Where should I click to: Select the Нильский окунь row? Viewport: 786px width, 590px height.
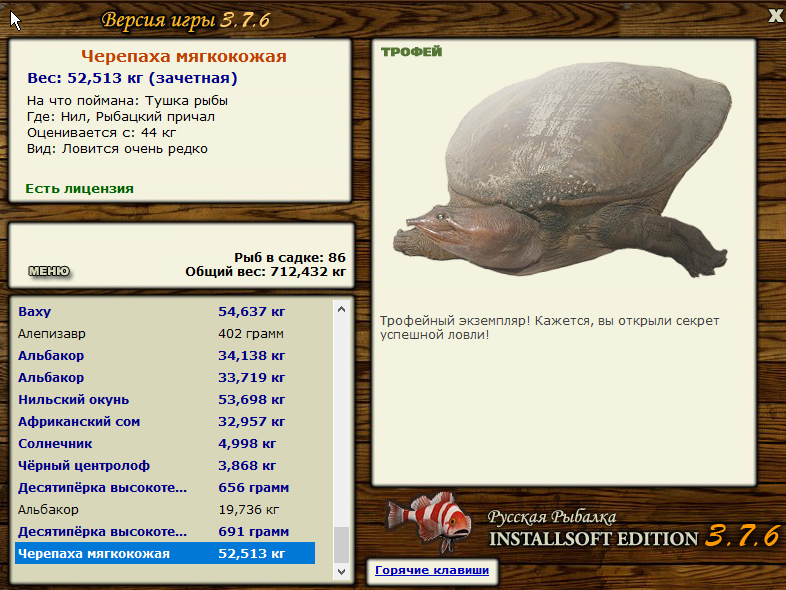pyautogui.click(x=165, y=400)
